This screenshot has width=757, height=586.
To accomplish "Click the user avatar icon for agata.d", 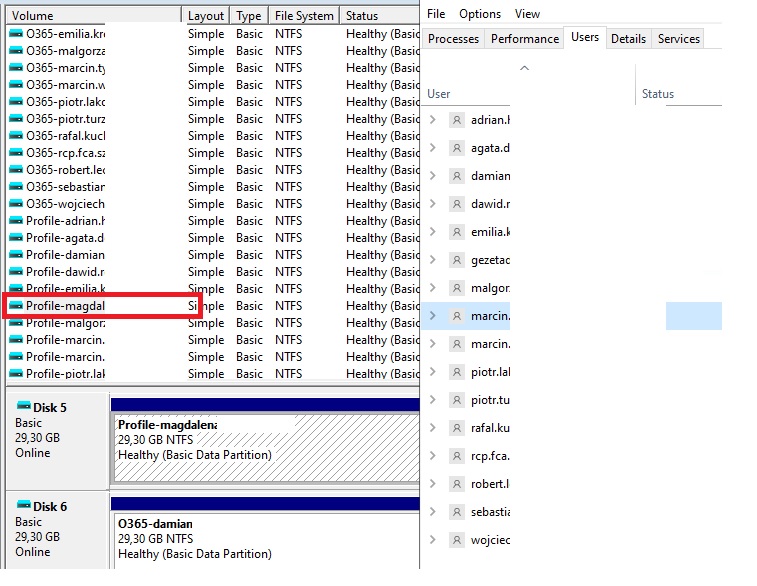I will click(456, 148).
